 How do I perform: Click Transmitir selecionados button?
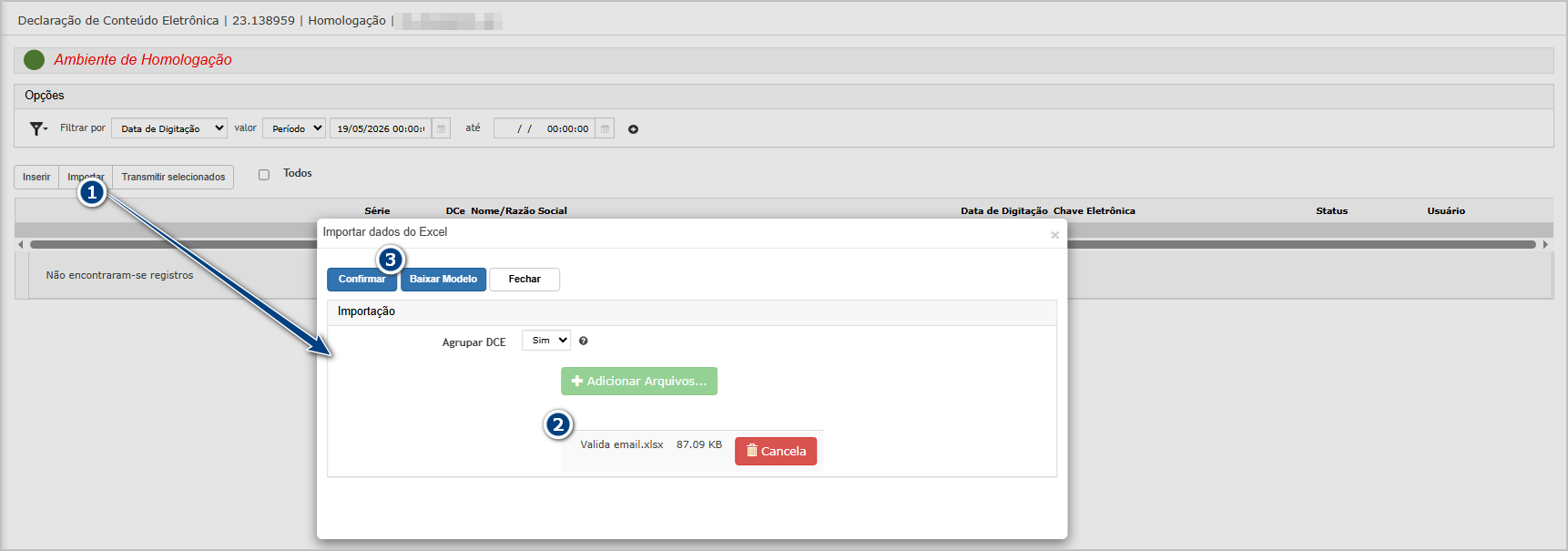click(x=173, y=177)
